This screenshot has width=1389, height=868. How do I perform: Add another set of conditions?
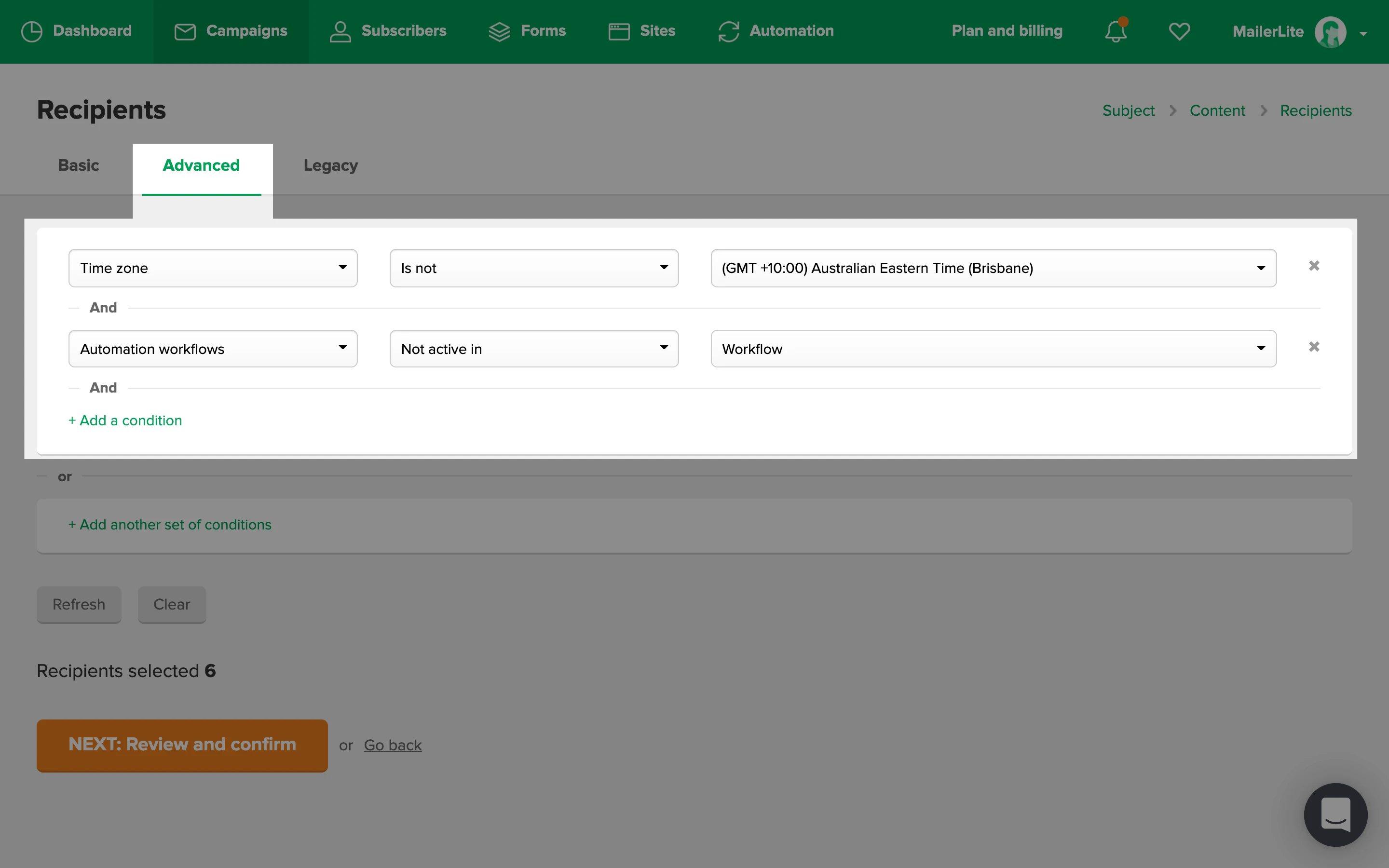coord(170,525)
